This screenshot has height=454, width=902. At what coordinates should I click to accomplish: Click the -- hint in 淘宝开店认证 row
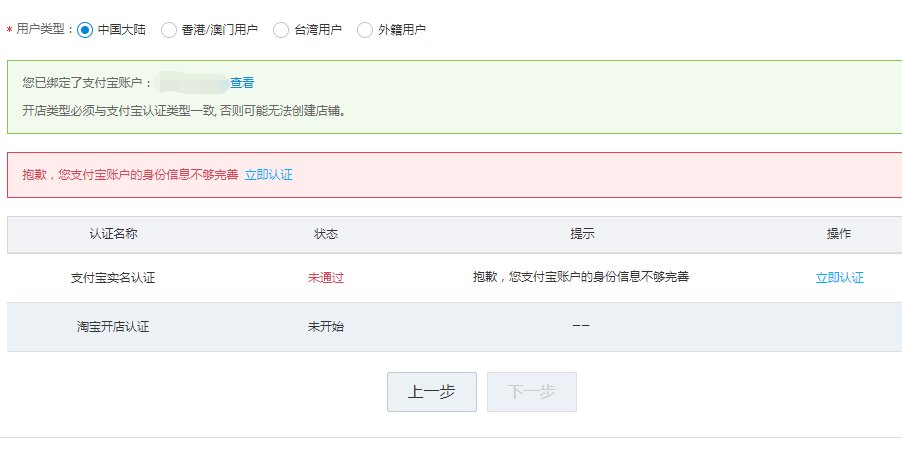(581, 326)
